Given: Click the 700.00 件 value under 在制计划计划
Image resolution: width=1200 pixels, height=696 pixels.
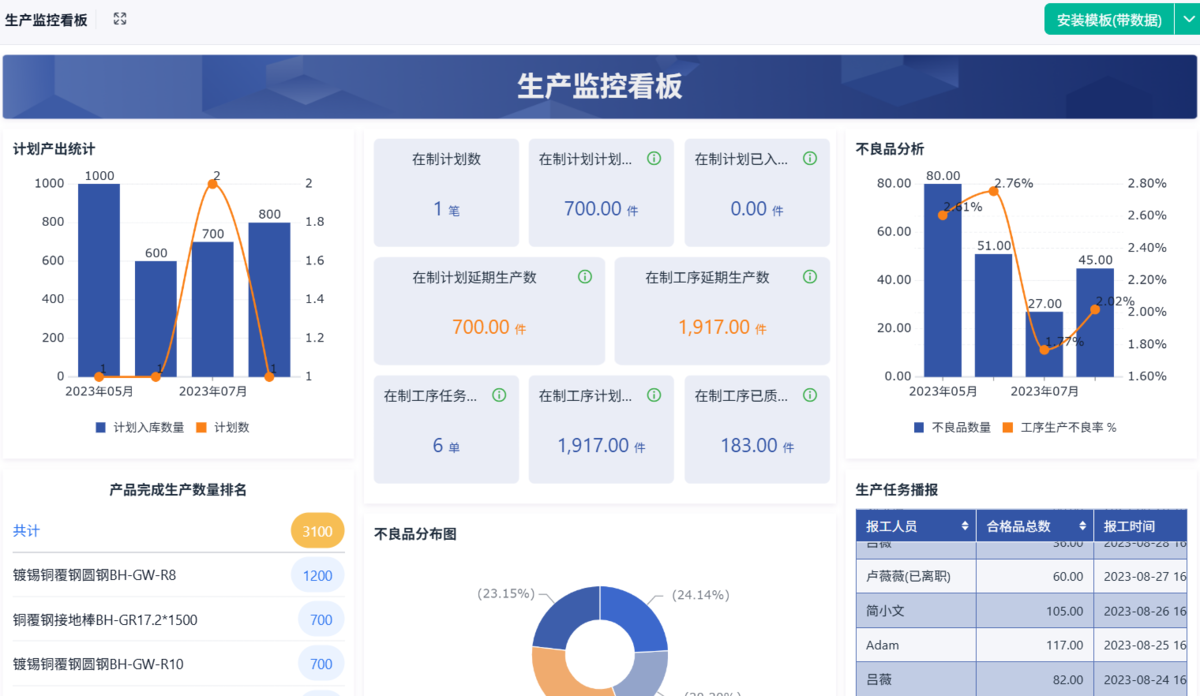Looking at the screenshot, I should 601,209.
